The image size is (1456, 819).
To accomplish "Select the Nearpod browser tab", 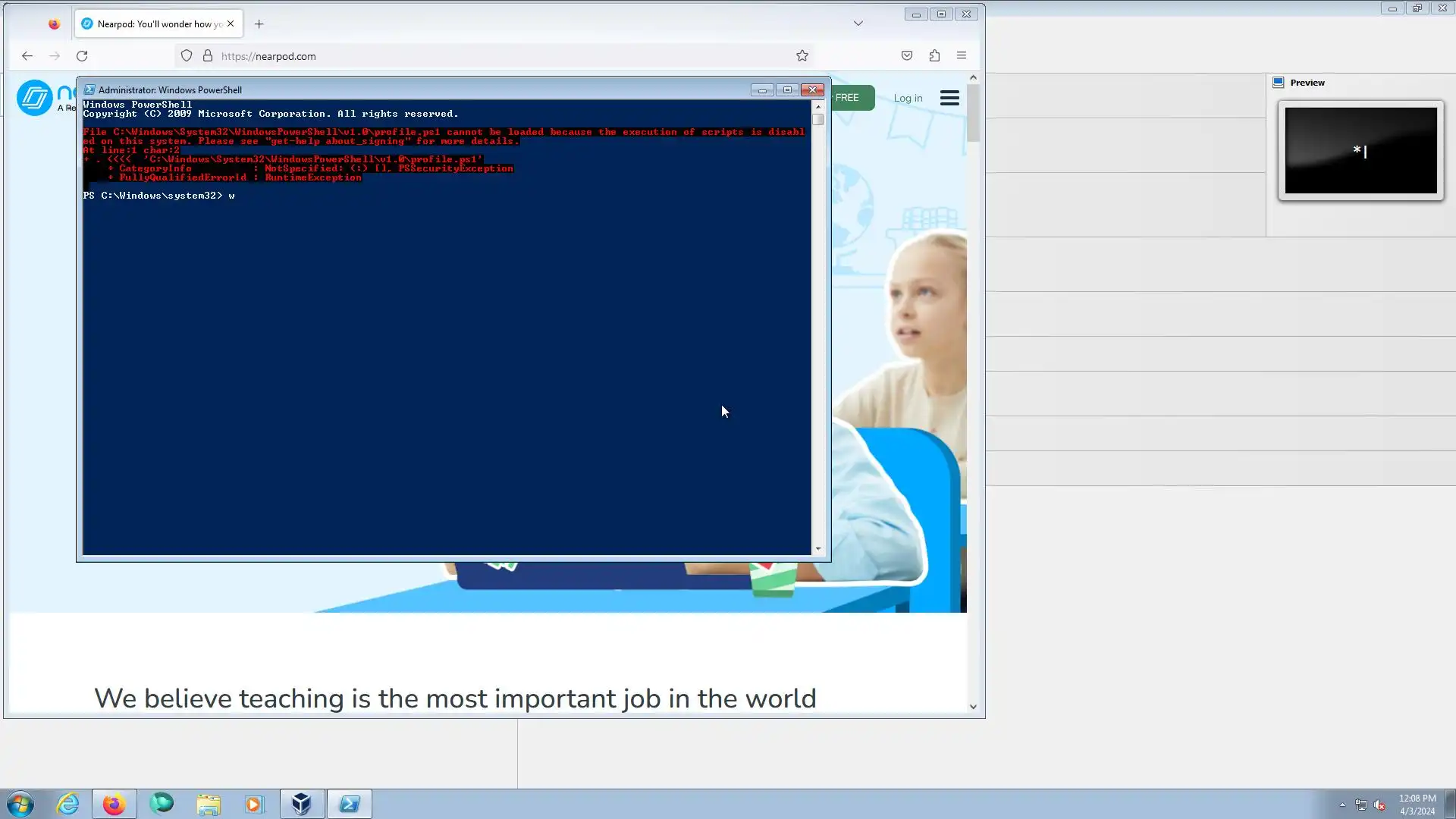I will coord(152,24).
